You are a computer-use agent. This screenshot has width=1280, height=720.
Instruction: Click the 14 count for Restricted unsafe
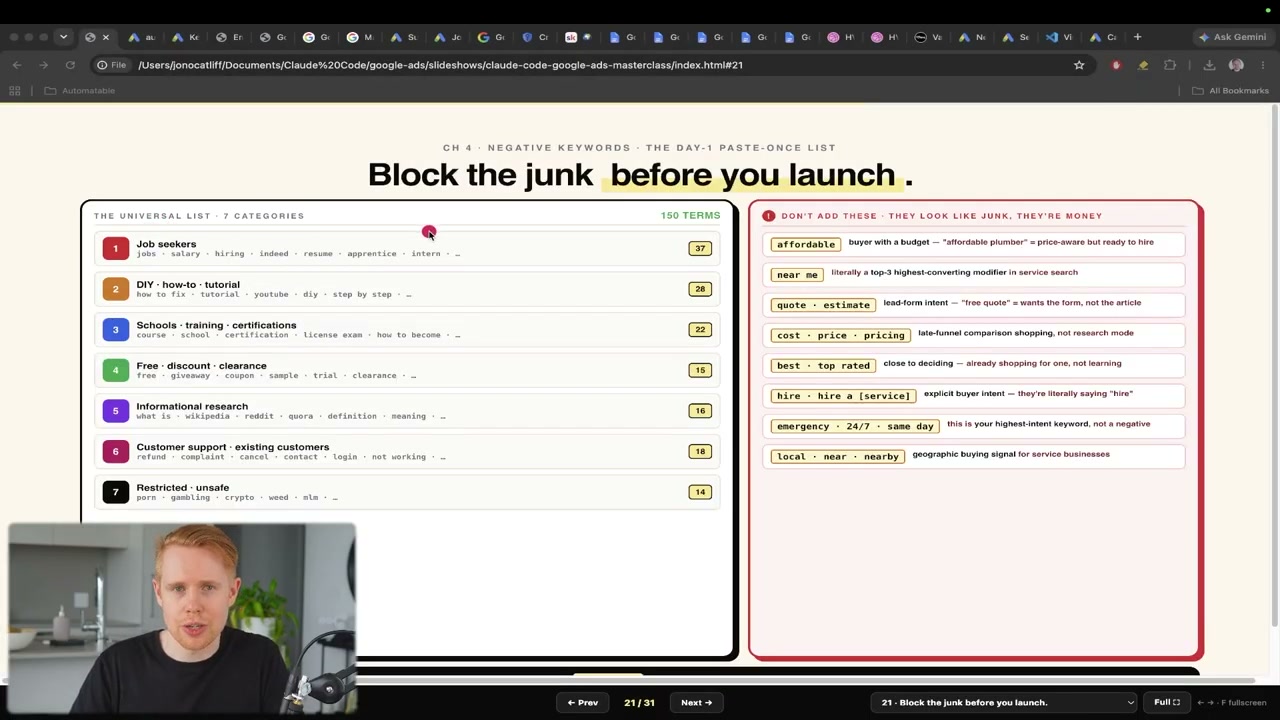coord(700,492)
